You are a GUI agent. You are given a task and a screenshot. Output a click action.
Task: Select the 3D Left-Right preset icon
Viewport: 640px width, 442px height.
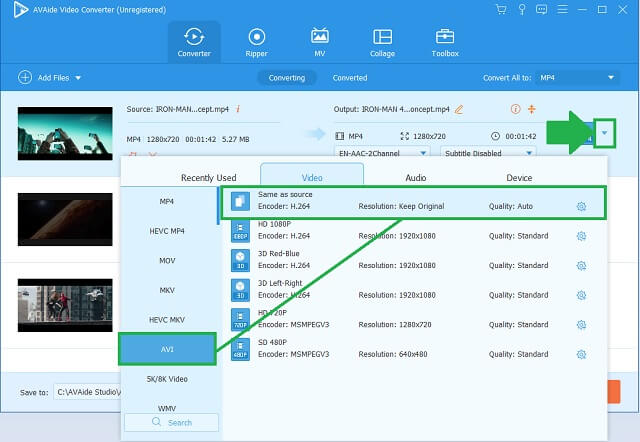240,290
